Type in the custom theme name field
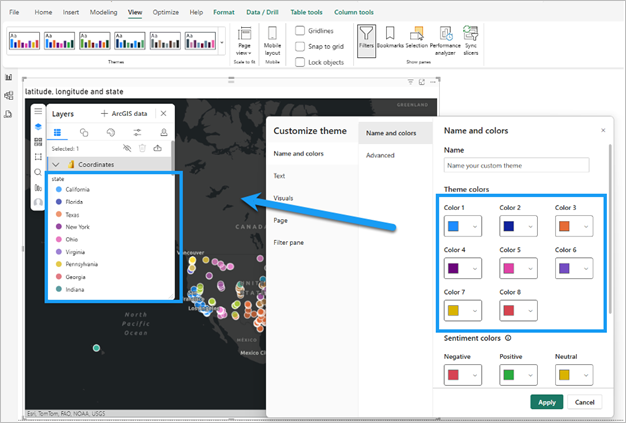 516,165
